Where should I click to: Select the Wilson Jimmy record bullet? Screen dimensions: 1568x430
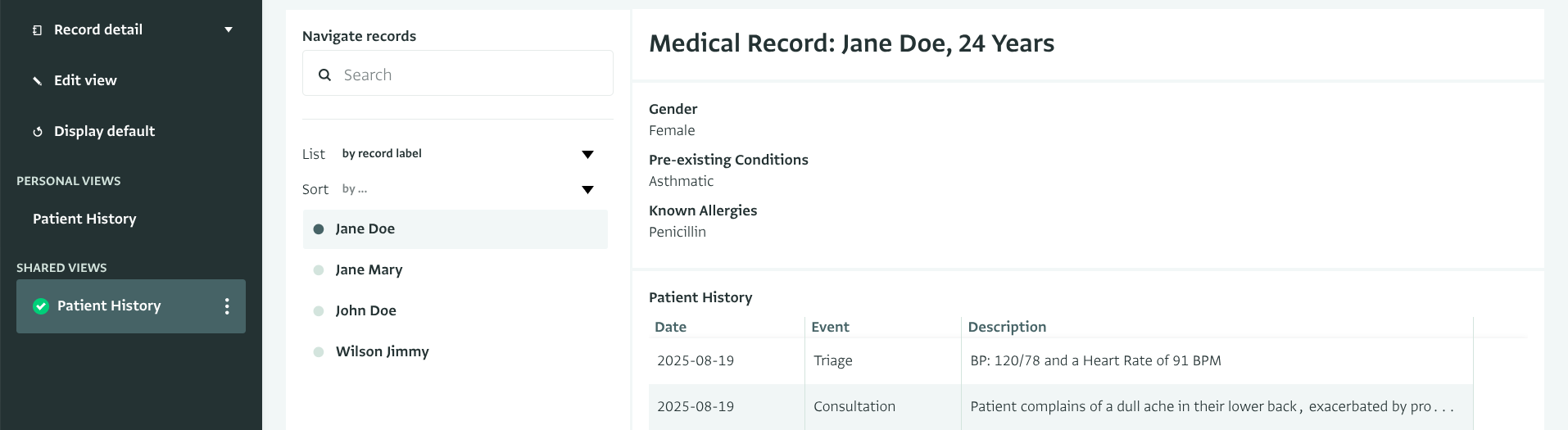click(319, 352)
